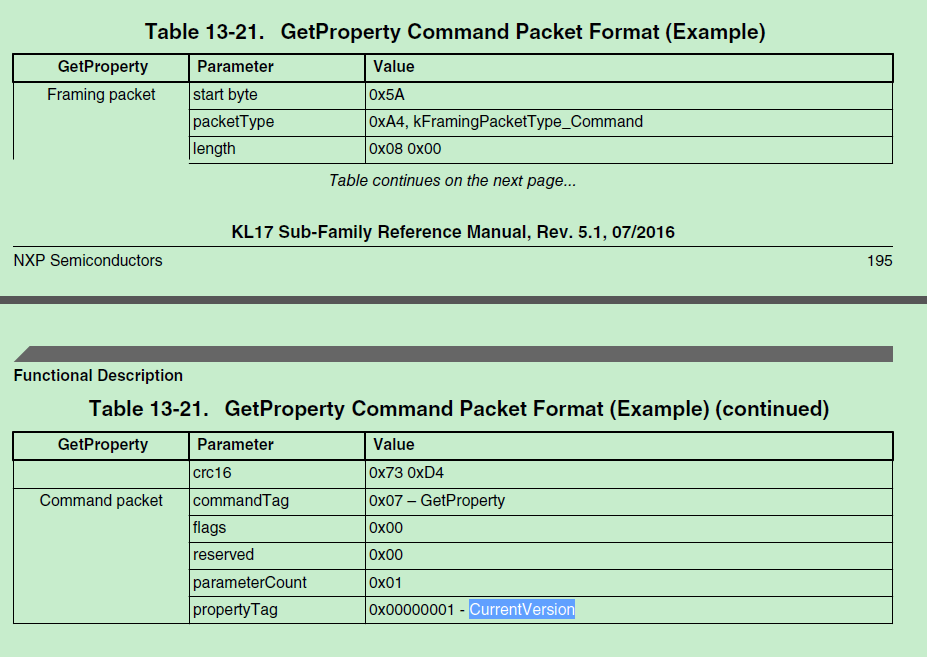Click the 'Command packet' row label
Screen dimensions: 927x657
[101, 500]
